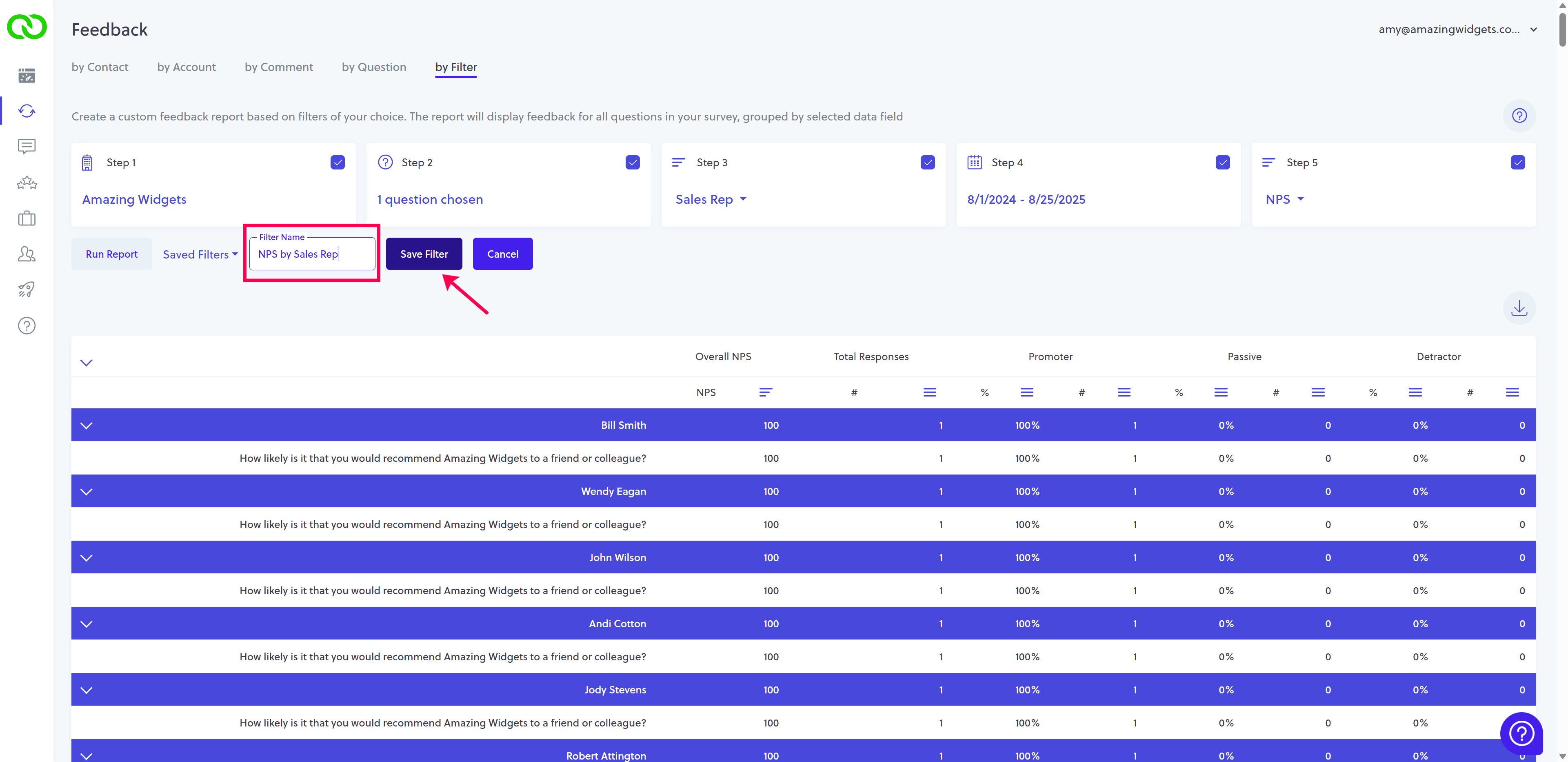Image resolution: width=1568 pixels, height=762 pixels.
Task: Open the Saved Filters dropdown
Action: tap(200, 254)
